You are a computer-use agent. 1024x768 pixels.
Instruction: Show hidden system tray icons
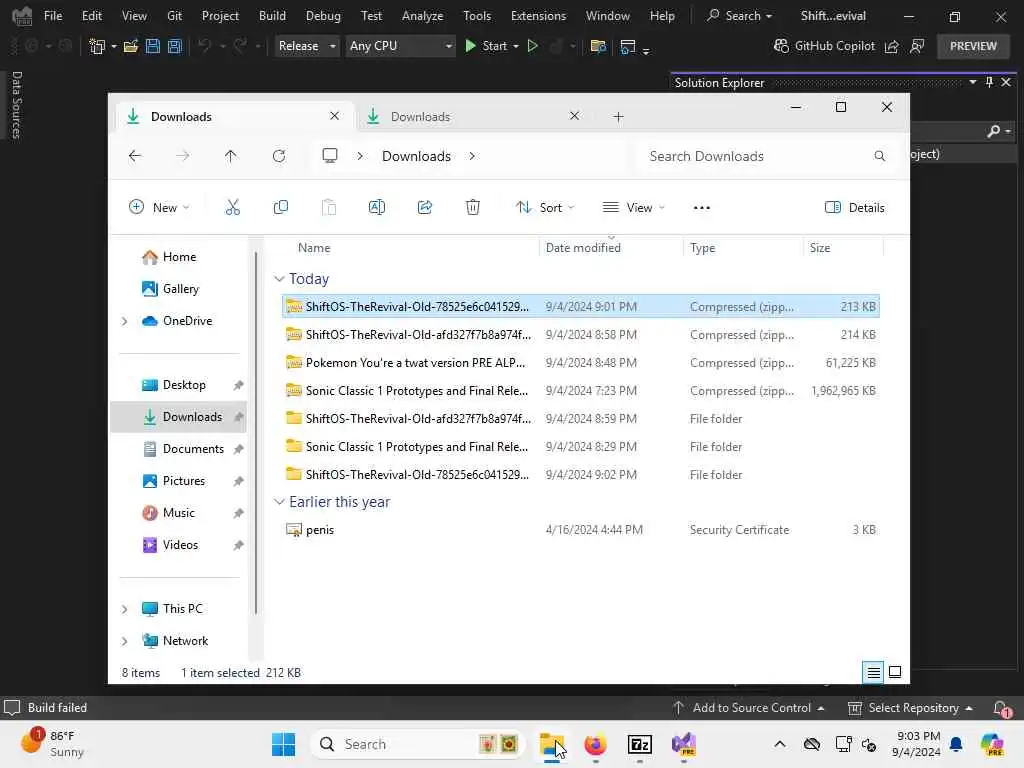(780, 744)
